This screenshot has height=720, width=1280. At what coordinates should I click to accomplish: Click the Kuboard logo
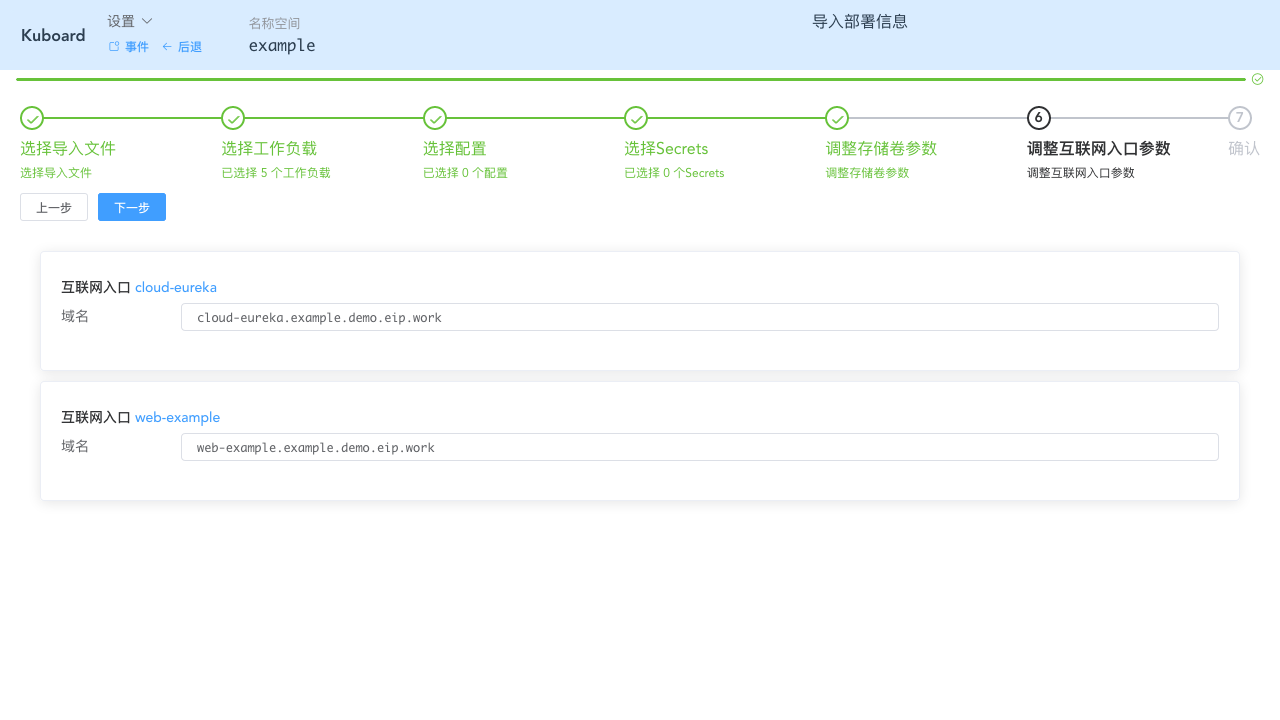tap(52, 35)
